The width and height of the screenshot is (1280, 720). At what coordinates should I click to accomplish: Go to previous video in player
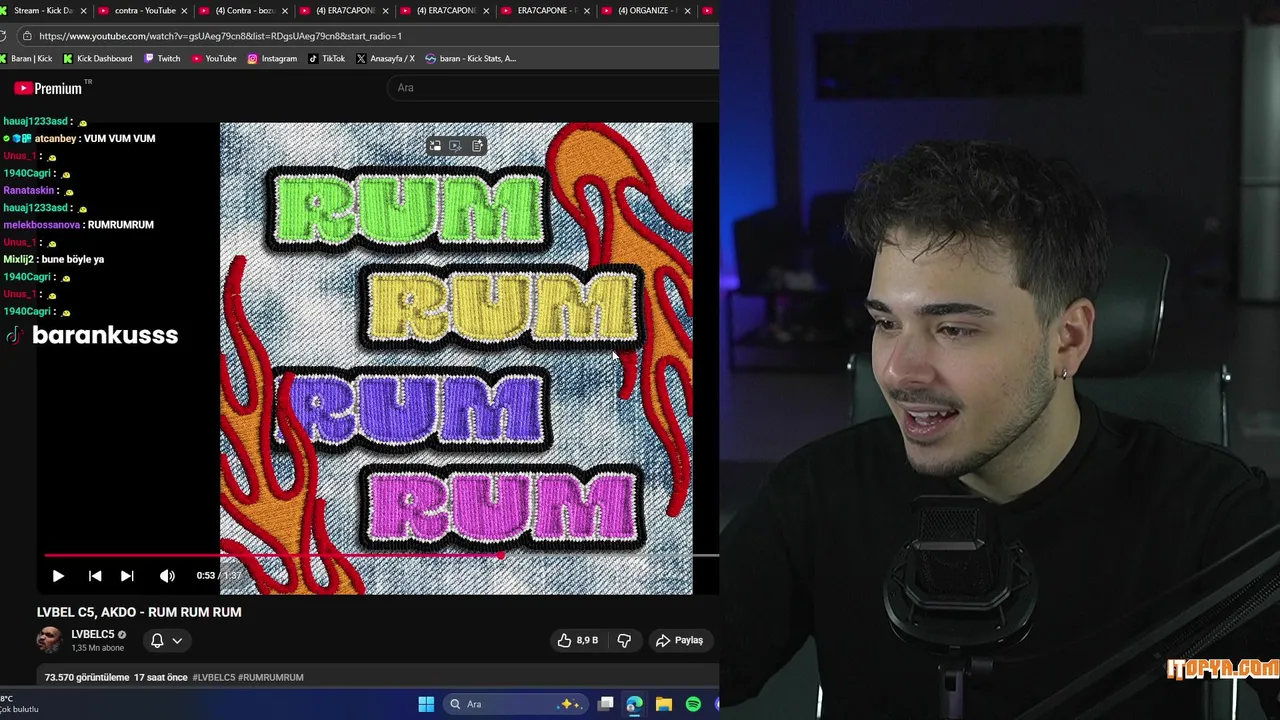(95, 576)
